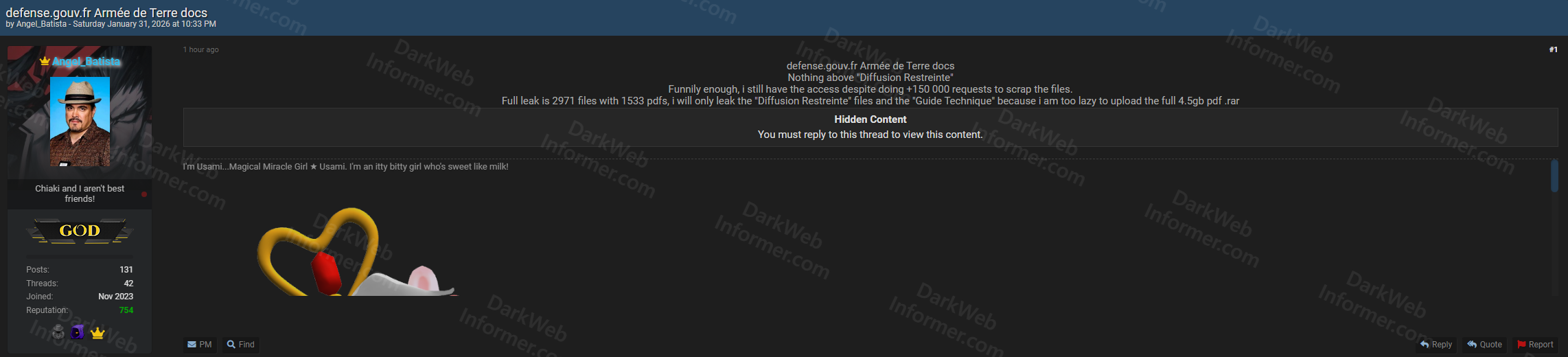Click the grey spy badge icon
This screenshot has width=1568, height=357.
(58, 333)
